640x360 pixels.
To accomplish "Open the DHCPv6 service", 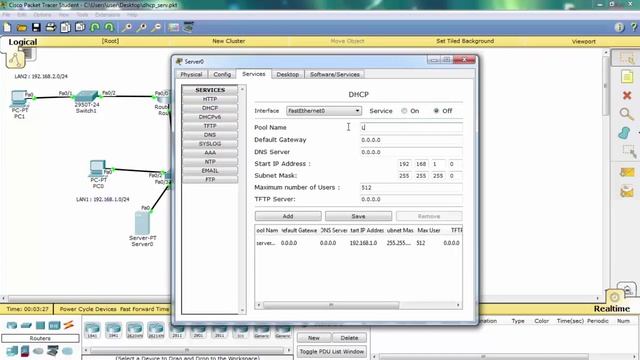I will pos(210,117).
